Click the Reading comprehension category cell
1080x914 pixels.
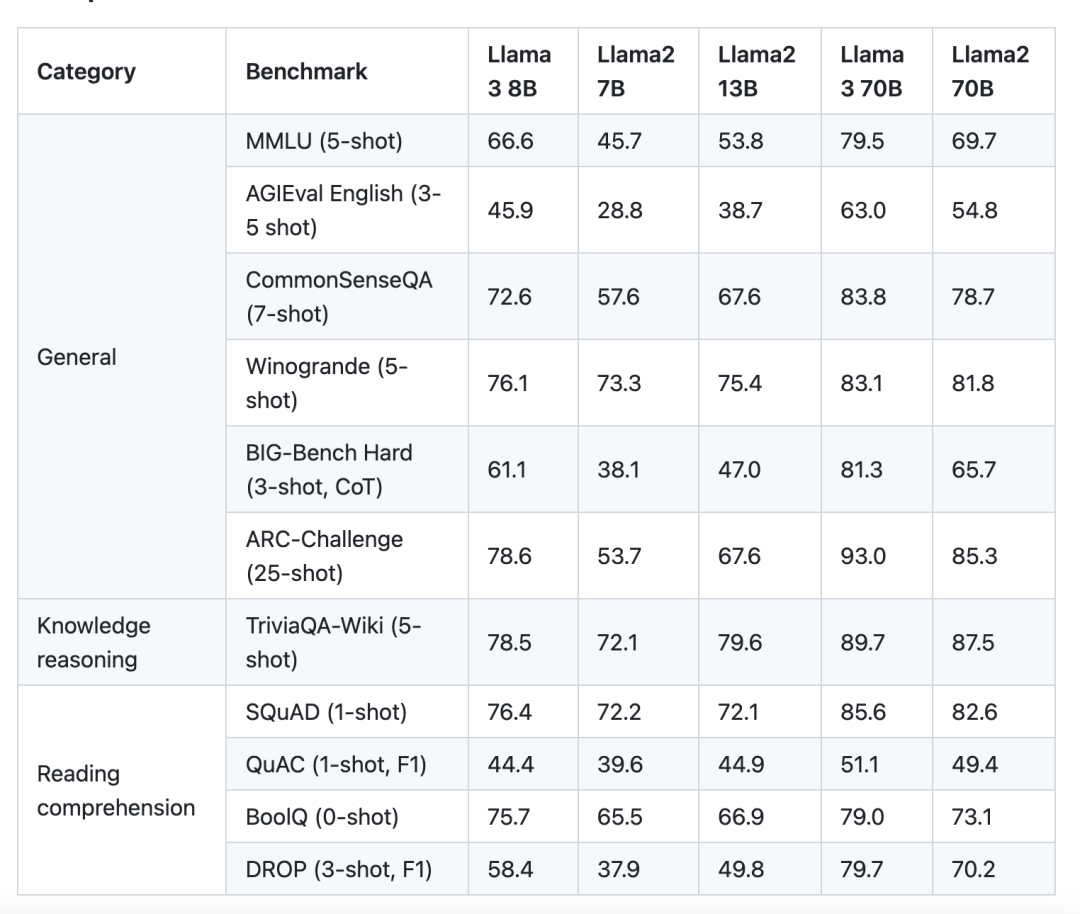click(x=116, y=790)
